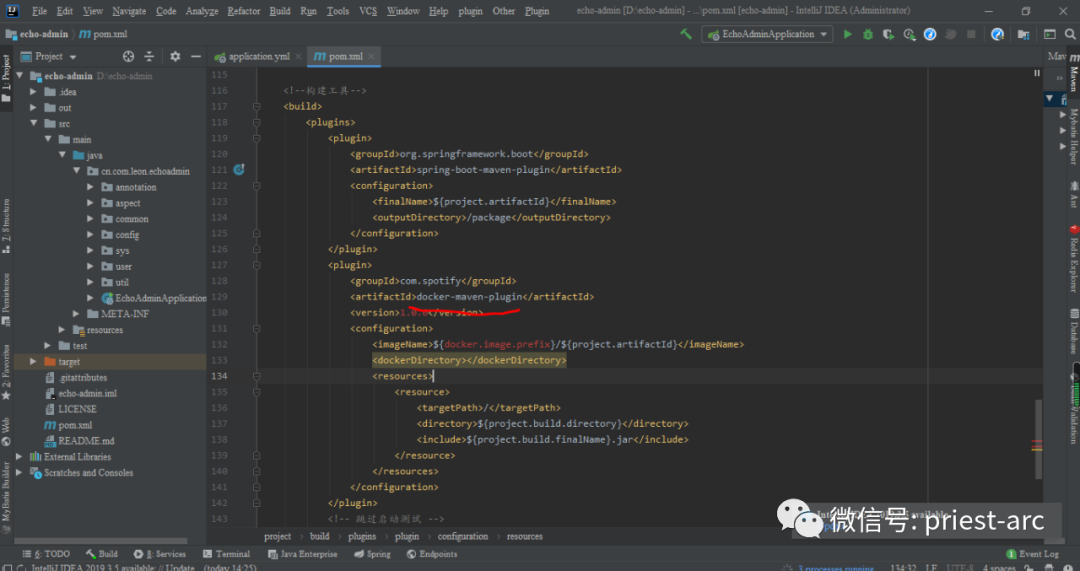This screenshot has width=1080, height=571.
Task: Open the Tools menu
Action: (x=338, y=11)
